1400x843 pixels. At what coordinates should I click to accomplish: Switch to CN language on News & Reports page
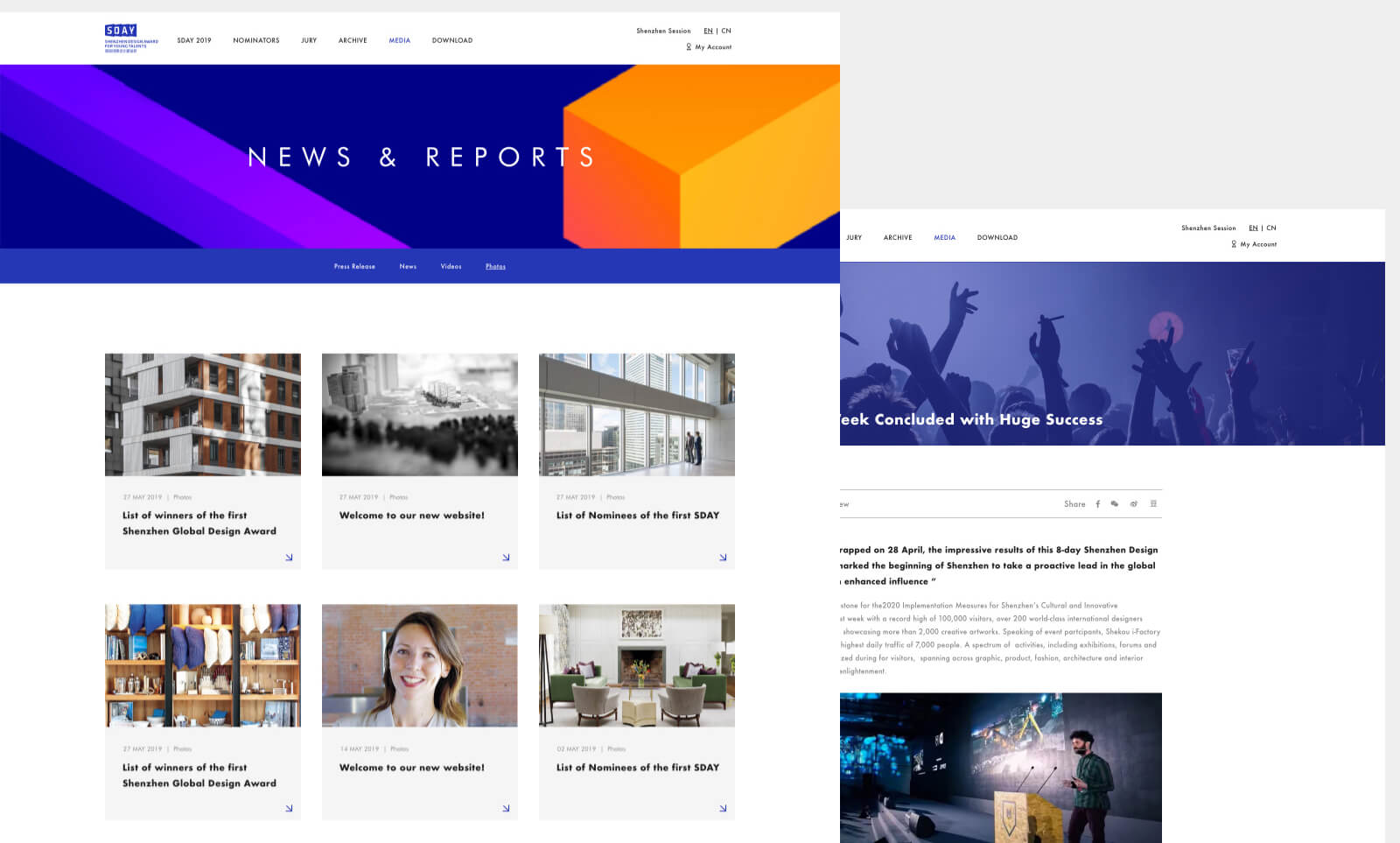[x=726, y=31]
